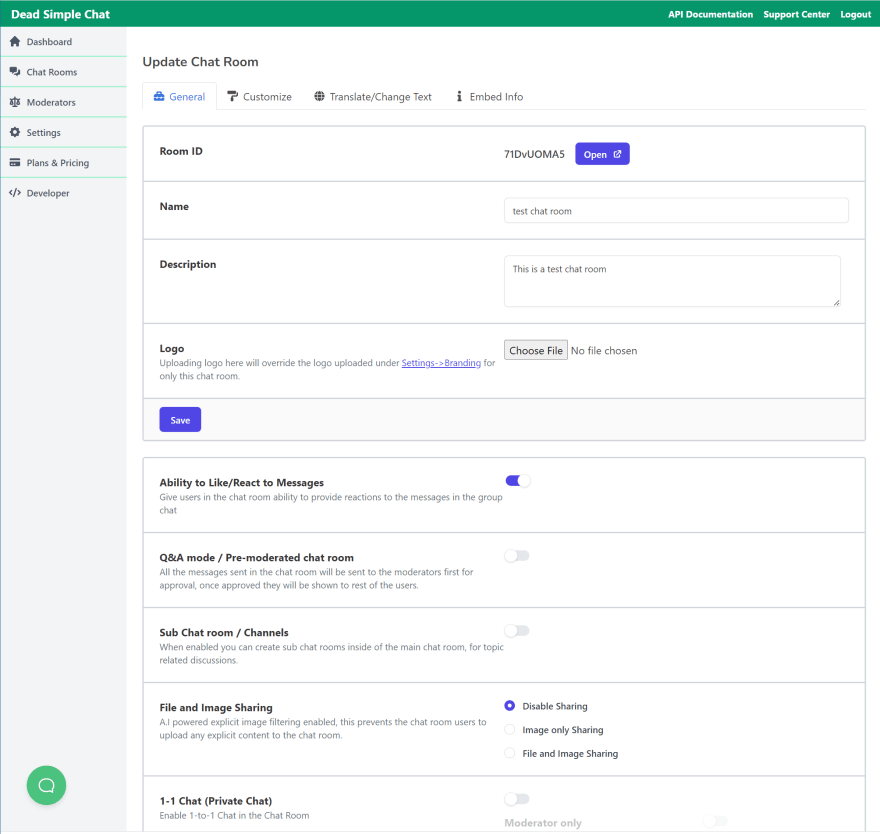The height and width of the screenshot is (834, 880).
Task: Click the 'Sub Chat room / Channels' label
Action: (x=224, y=633)
